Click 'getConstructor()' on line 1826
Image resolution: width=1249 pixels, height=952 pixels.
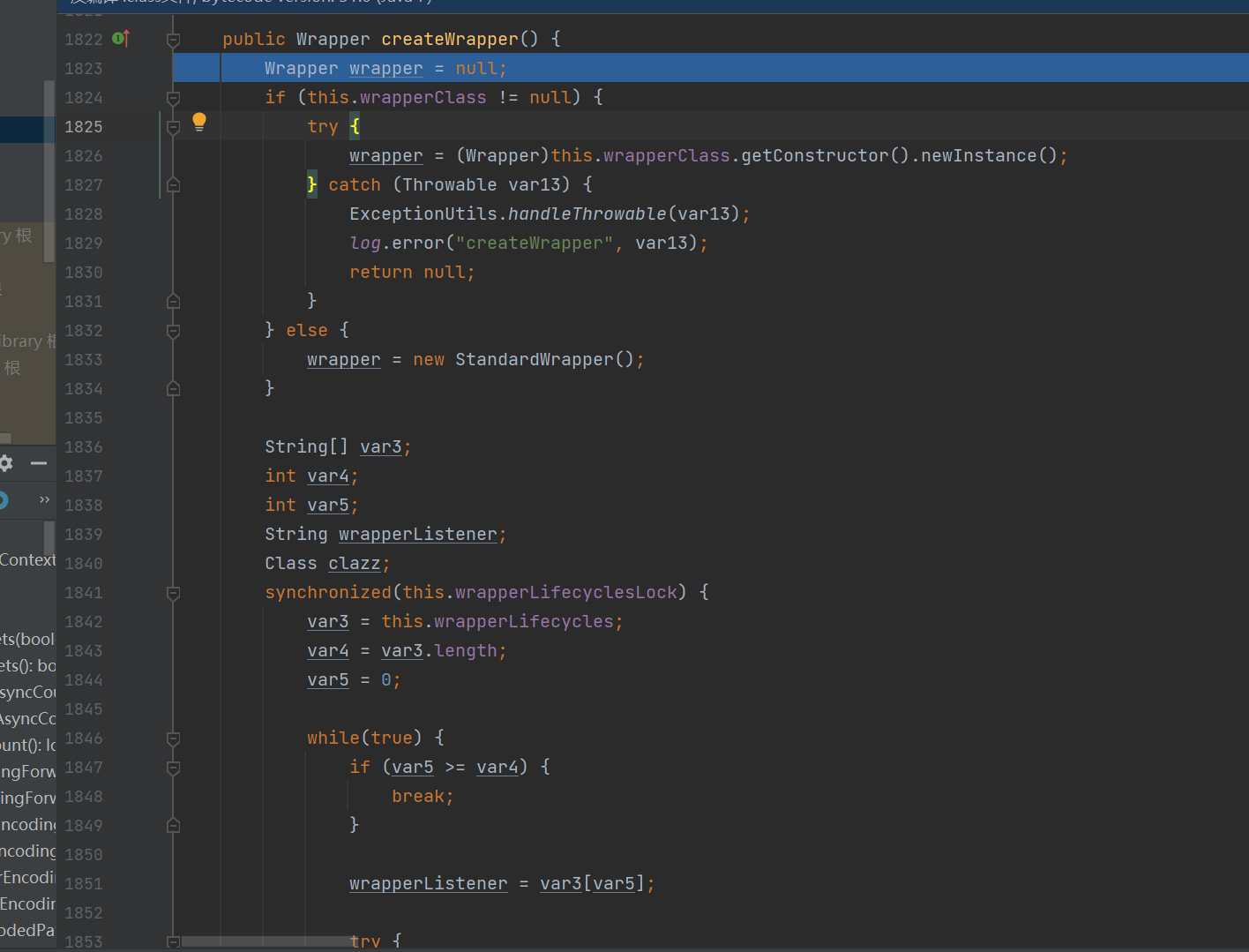click(x=825, y=155)
